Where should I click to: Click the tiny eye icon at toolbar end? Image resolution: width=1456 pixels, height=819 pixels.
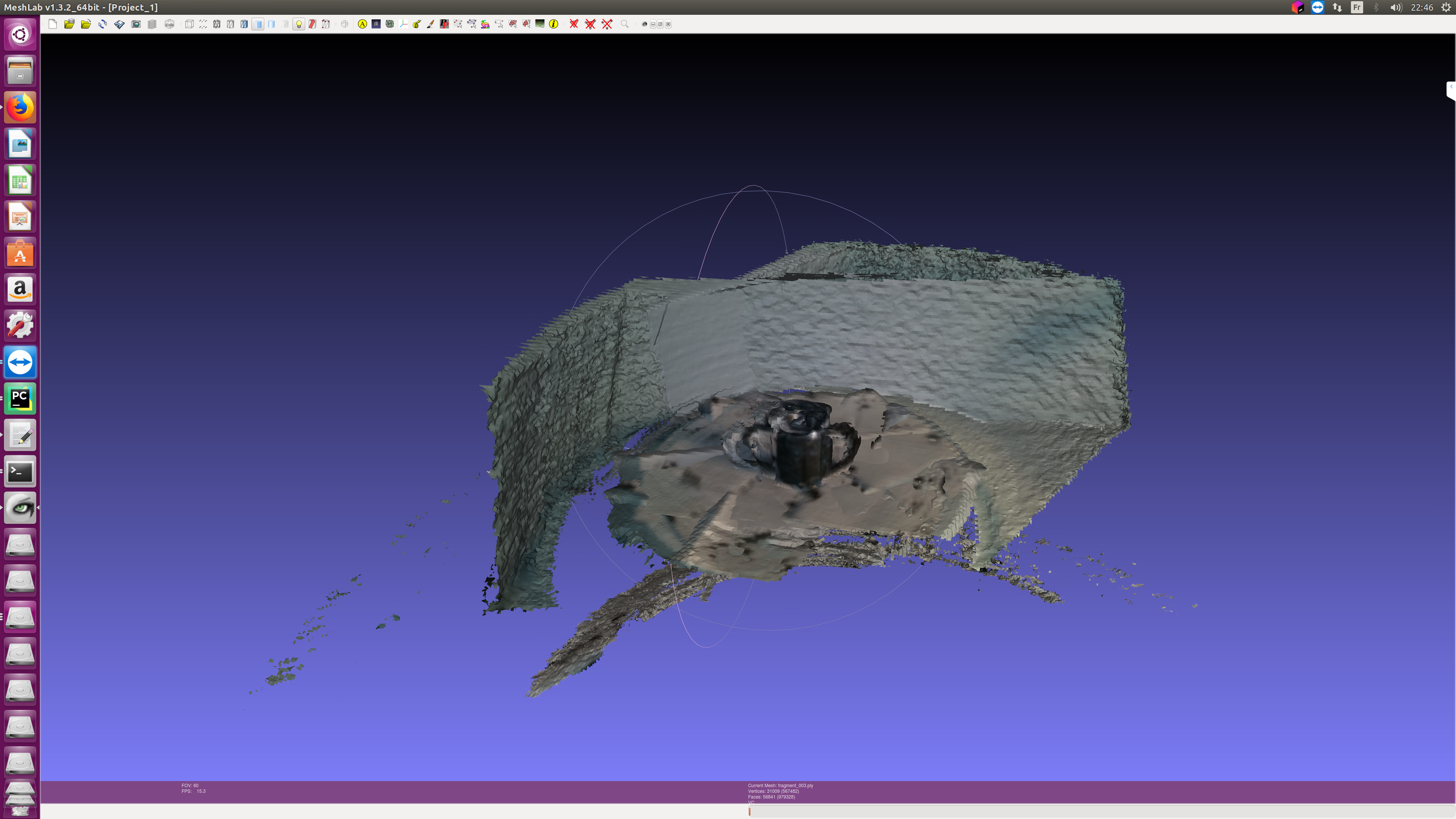point(644,24)
